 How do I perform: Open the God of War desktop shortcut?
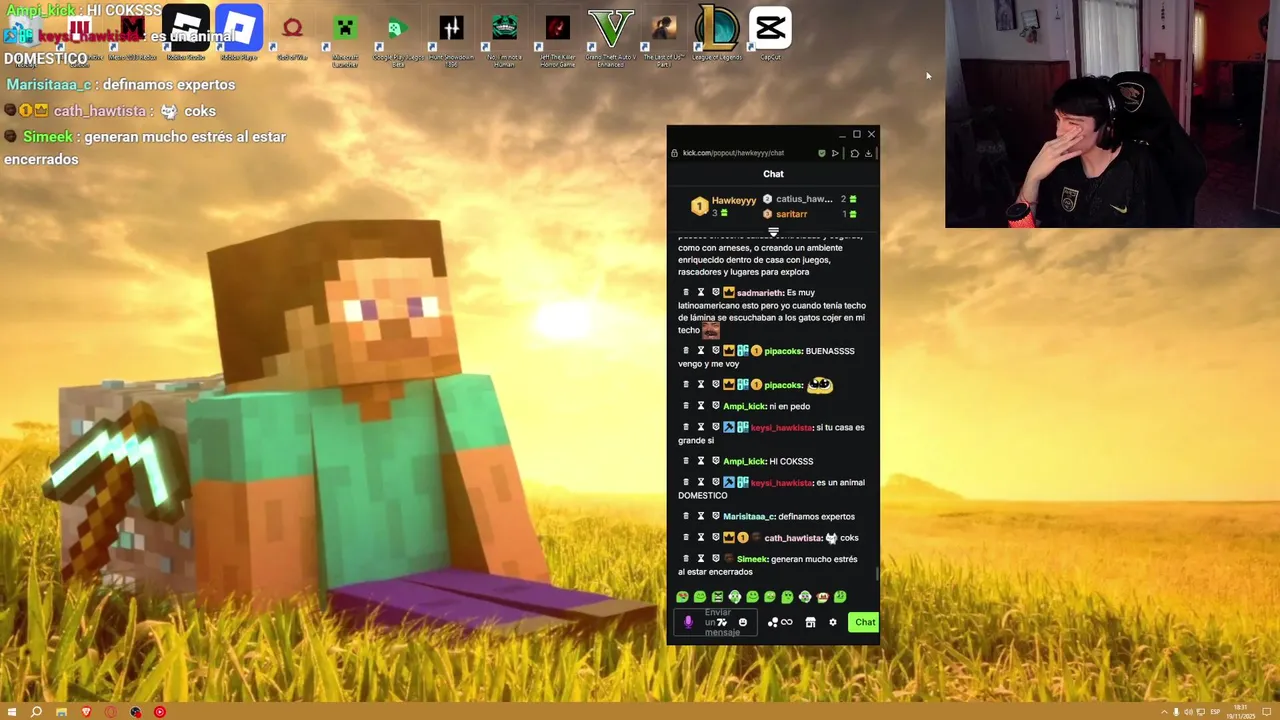tap(292, 33)
